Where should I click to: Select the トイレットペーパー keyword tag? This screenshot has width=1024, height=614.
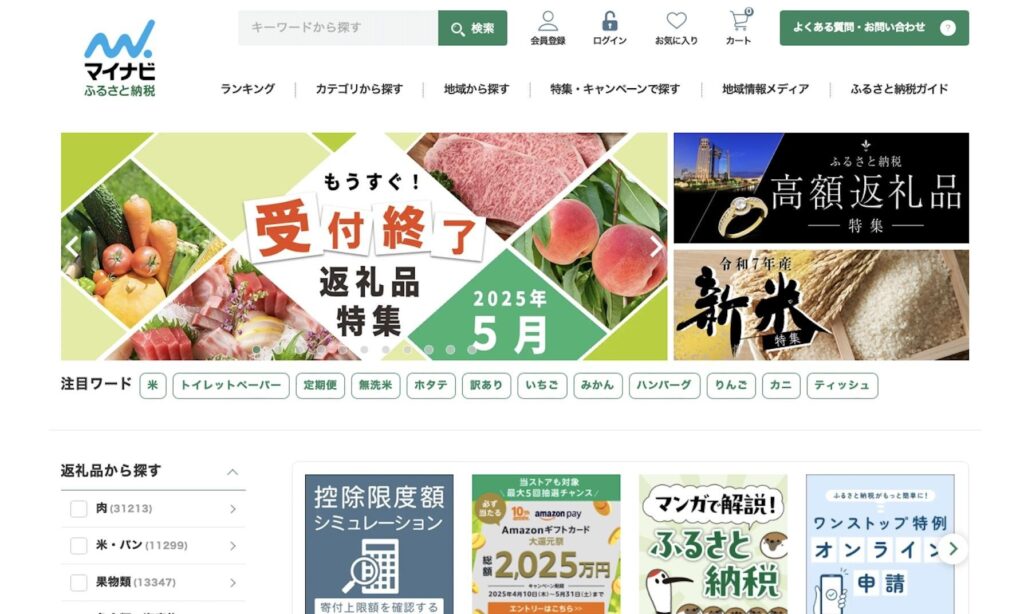231,385
